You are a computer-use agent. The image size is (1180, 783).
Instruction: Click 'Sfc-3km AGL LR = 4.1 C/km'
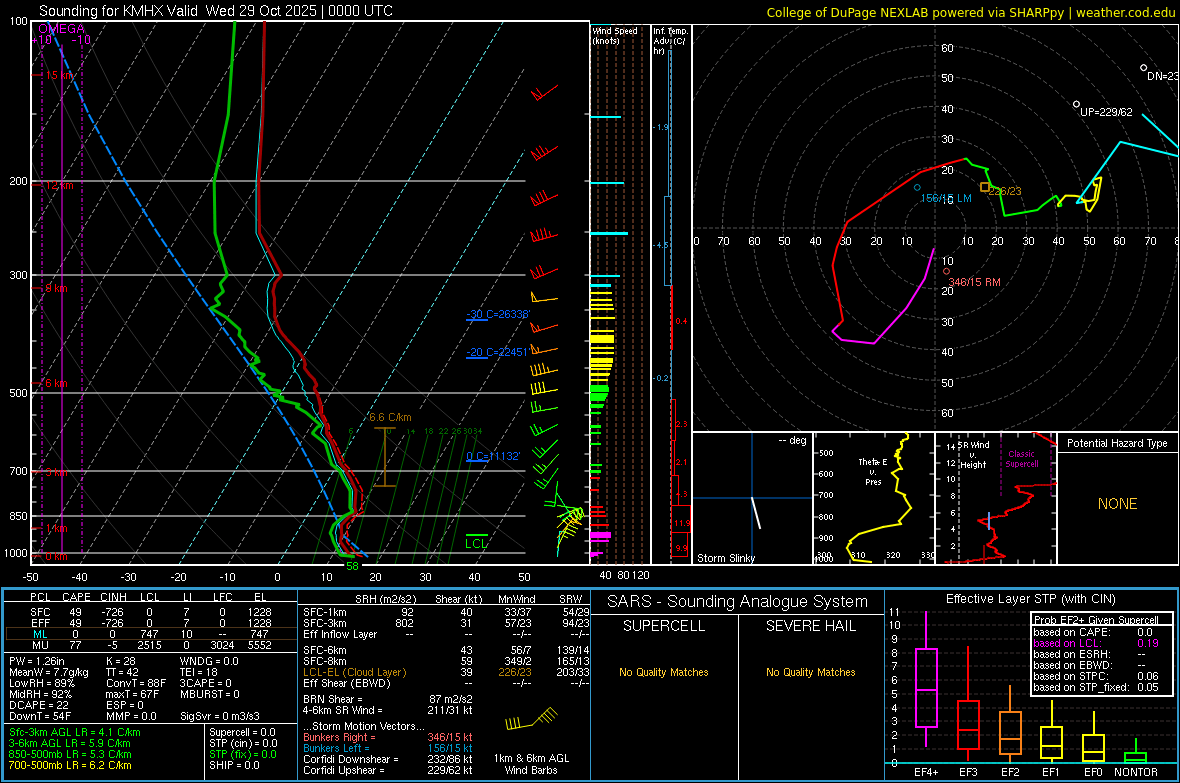(75, 732)
